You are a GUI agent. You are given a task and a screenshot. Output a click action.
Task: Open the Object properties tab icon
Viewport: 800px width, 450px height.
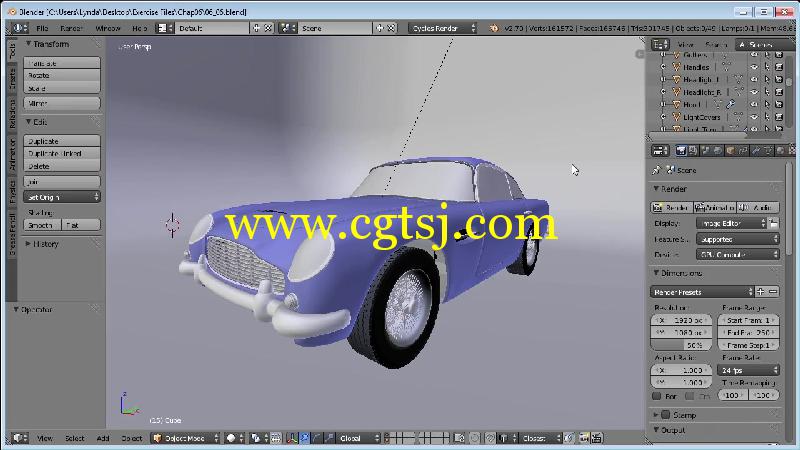730,151
